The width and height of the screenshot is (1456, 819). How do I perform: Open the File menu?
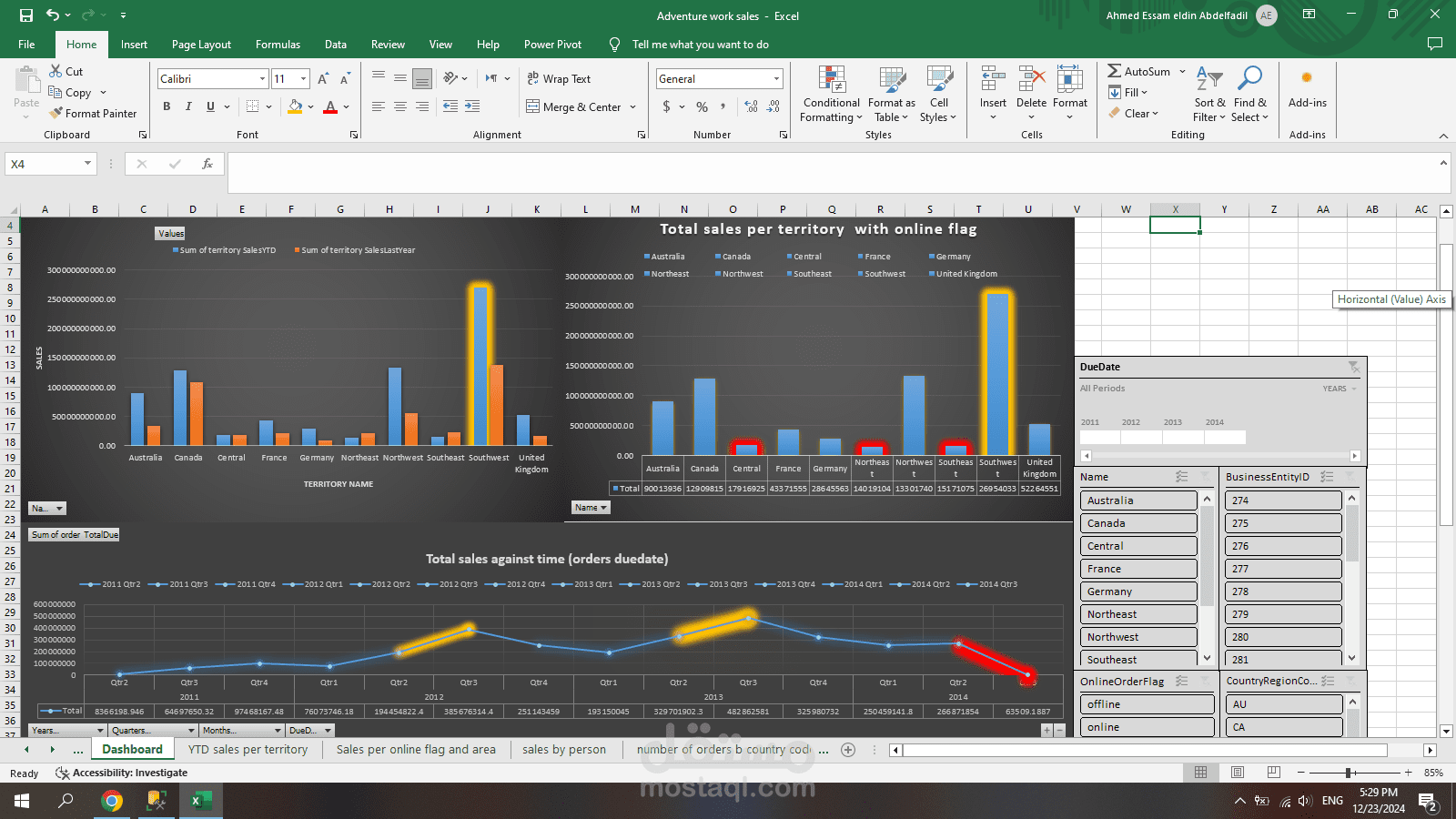(x=26, y=44)
